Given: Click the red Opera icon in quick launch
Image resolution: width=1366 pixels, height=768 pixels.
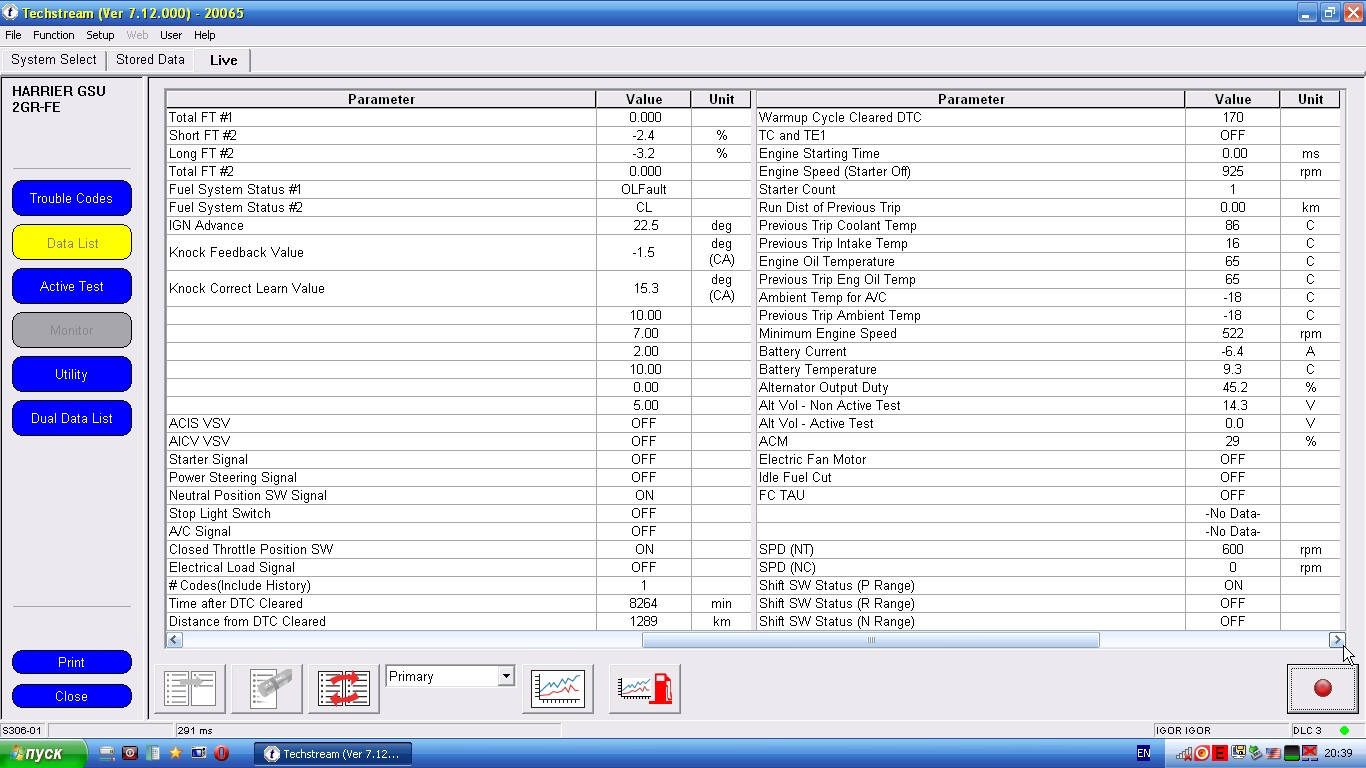Looking at the screenshot, I should [221, 753].
